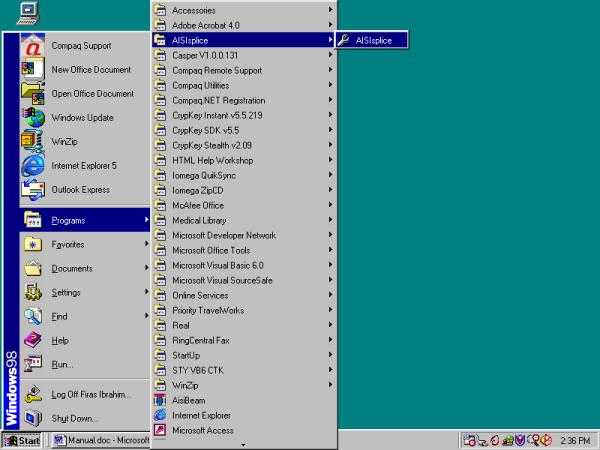Click the Favorites star folder icon

33,245
